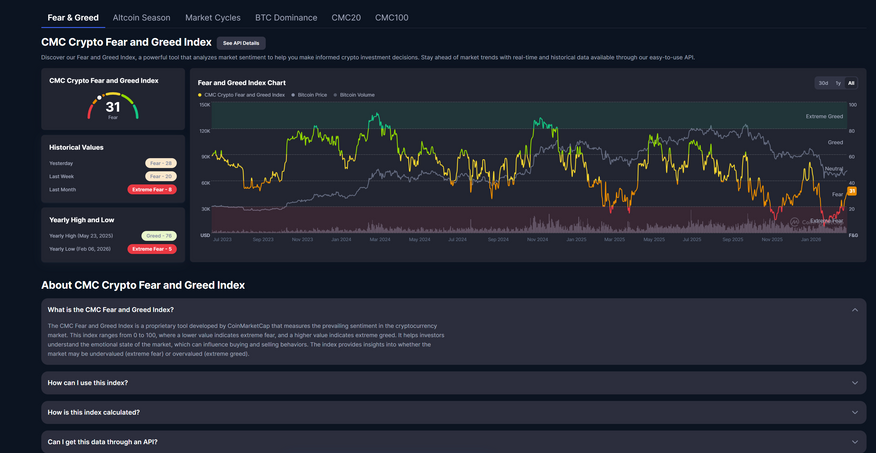The image size is (876, 453).
Task: Click the 'Greed' zone label on chart
Action: click(835, 142)
